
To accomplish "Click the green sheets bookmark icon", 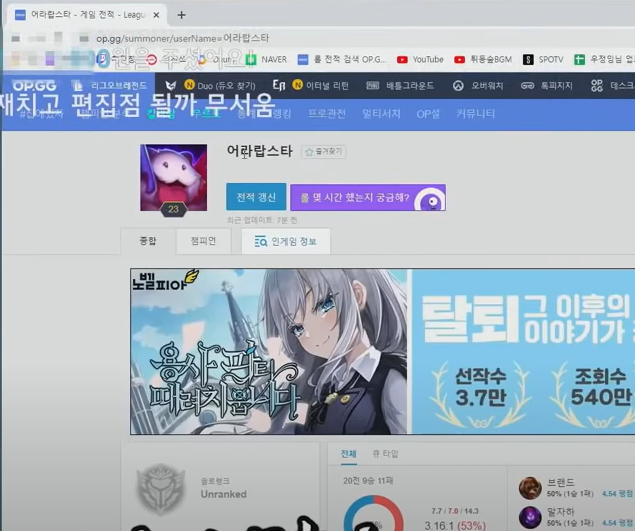I will [579, 60].
